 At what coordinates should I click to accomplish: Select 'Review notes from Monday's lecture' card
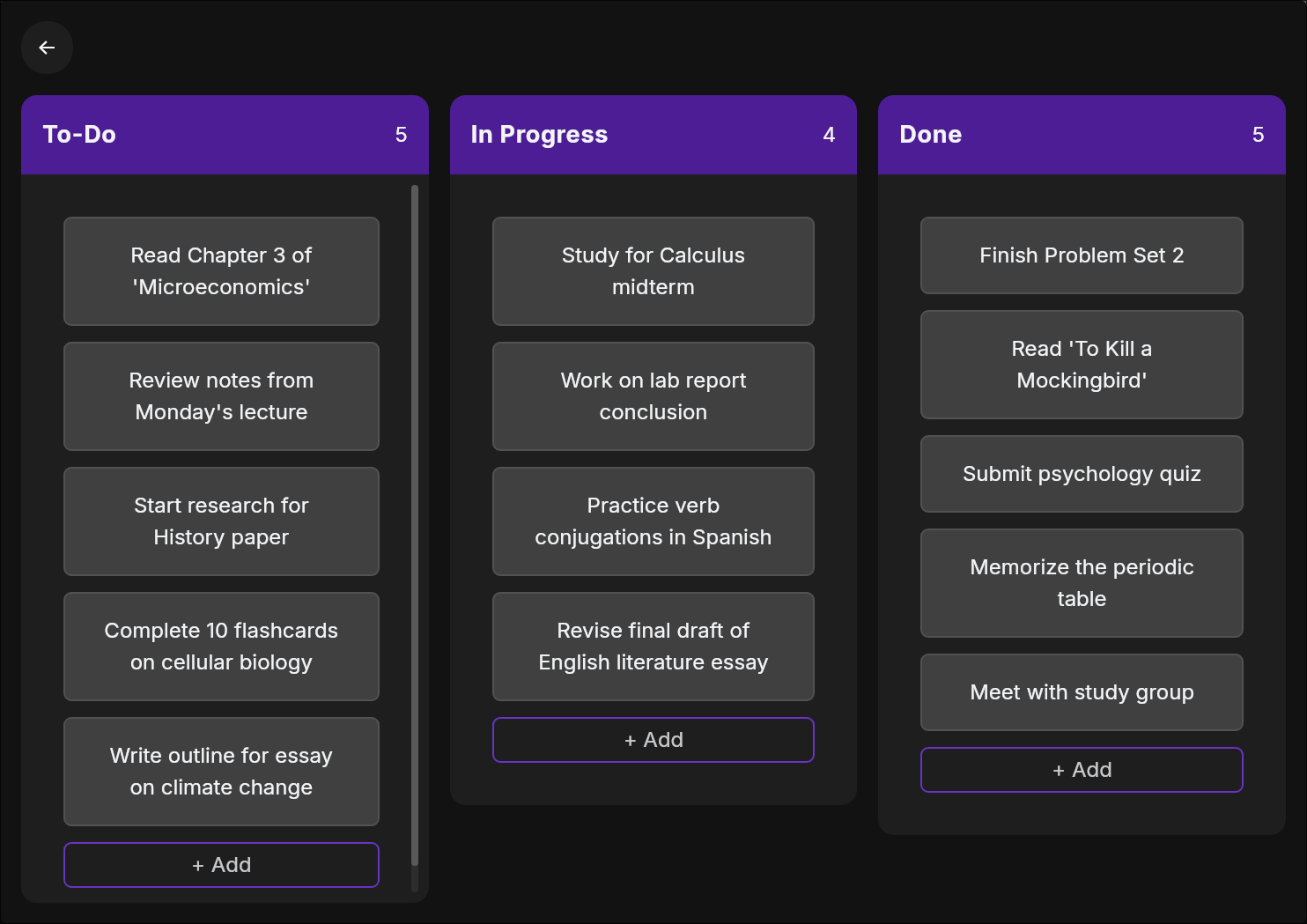tap(221, 396)
